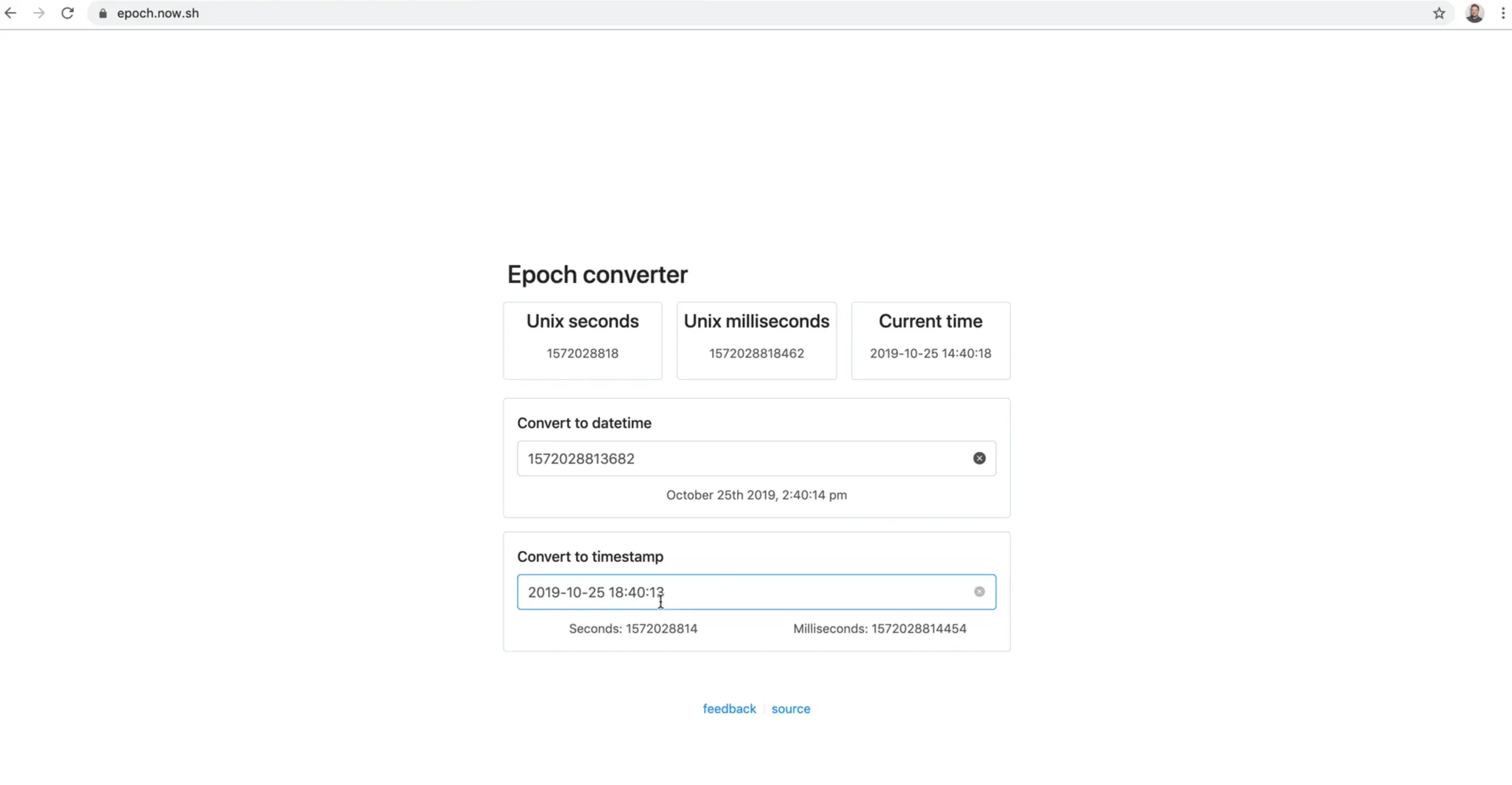1512x785 pixels.
Task: Click the October 25th 2019 converted date
Action: (x=757, y=495)
